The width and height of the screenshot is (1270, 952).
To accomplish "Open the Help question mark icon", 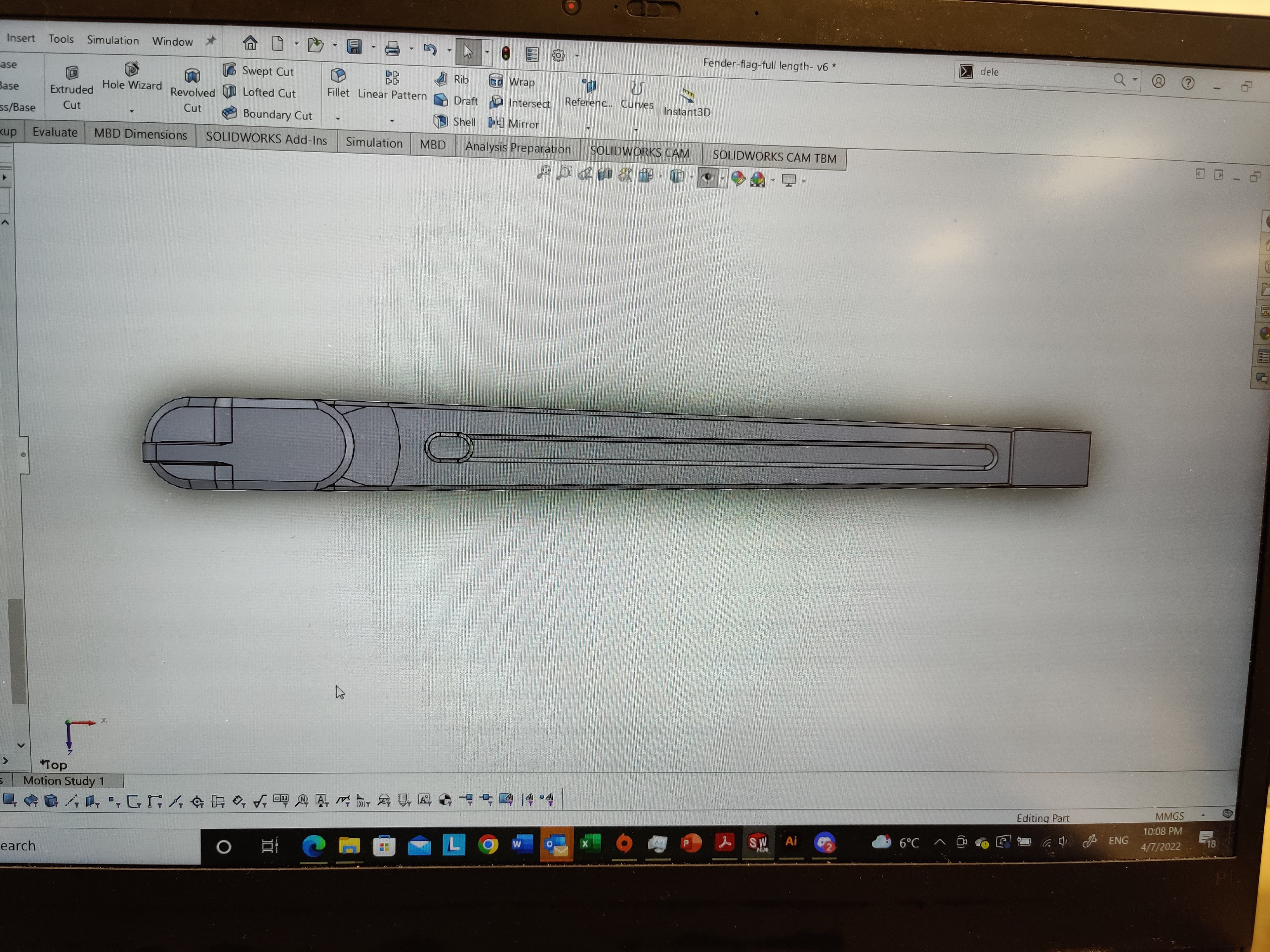I will pos(1188,83).
